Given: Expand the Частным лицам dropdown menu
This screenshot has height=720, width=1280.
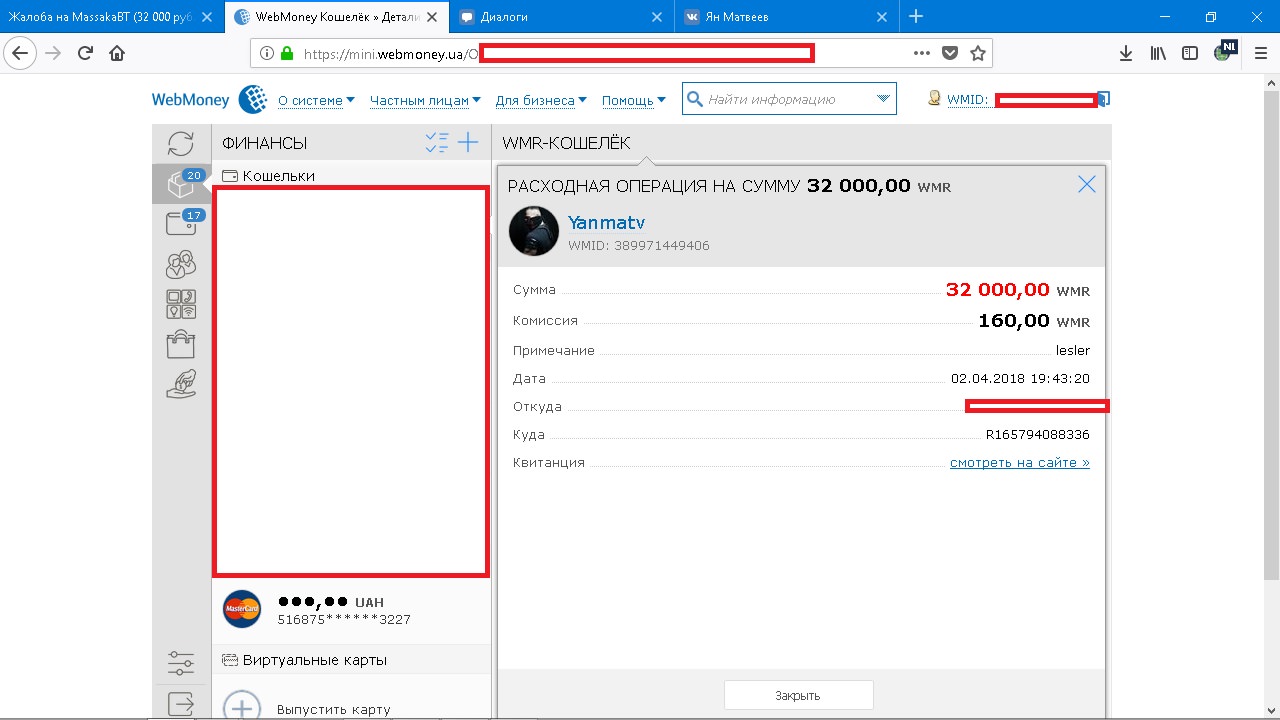Looking at the screenshot, I should [425, 100].
